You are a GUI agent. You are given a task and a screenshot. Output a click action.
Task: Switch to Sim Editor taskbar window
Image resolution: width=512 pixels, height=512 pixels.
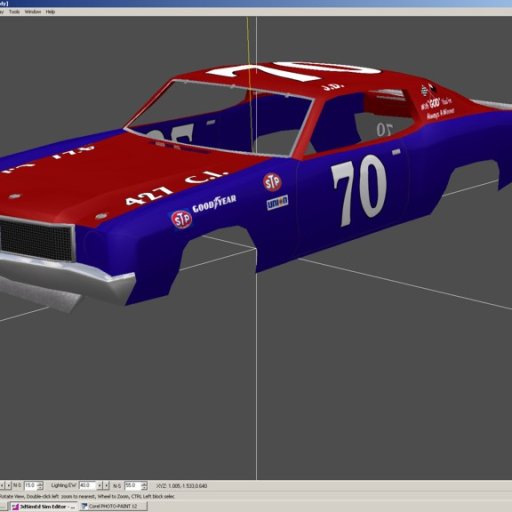[44, 506]
